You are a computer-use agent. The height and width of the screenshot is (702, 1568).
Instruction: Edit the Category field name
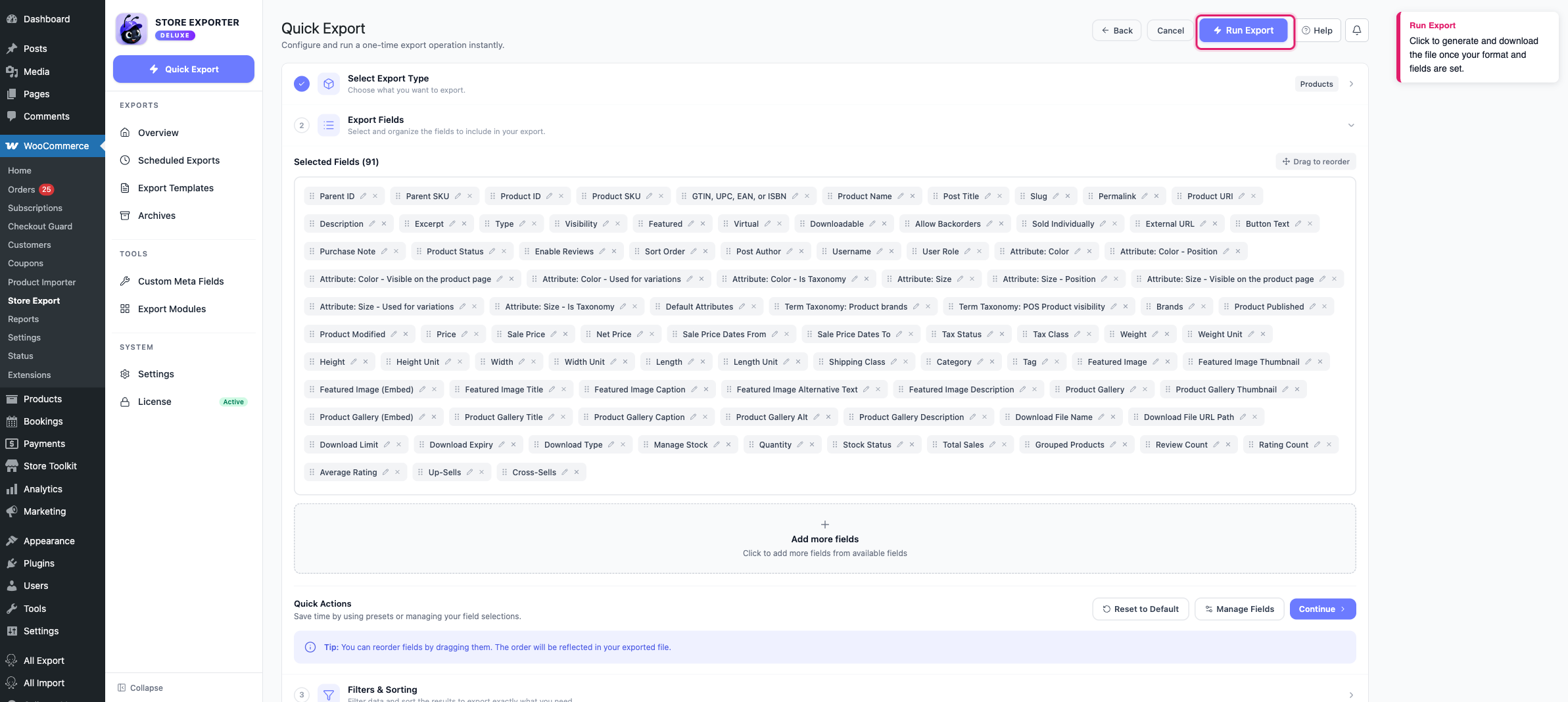980,362
